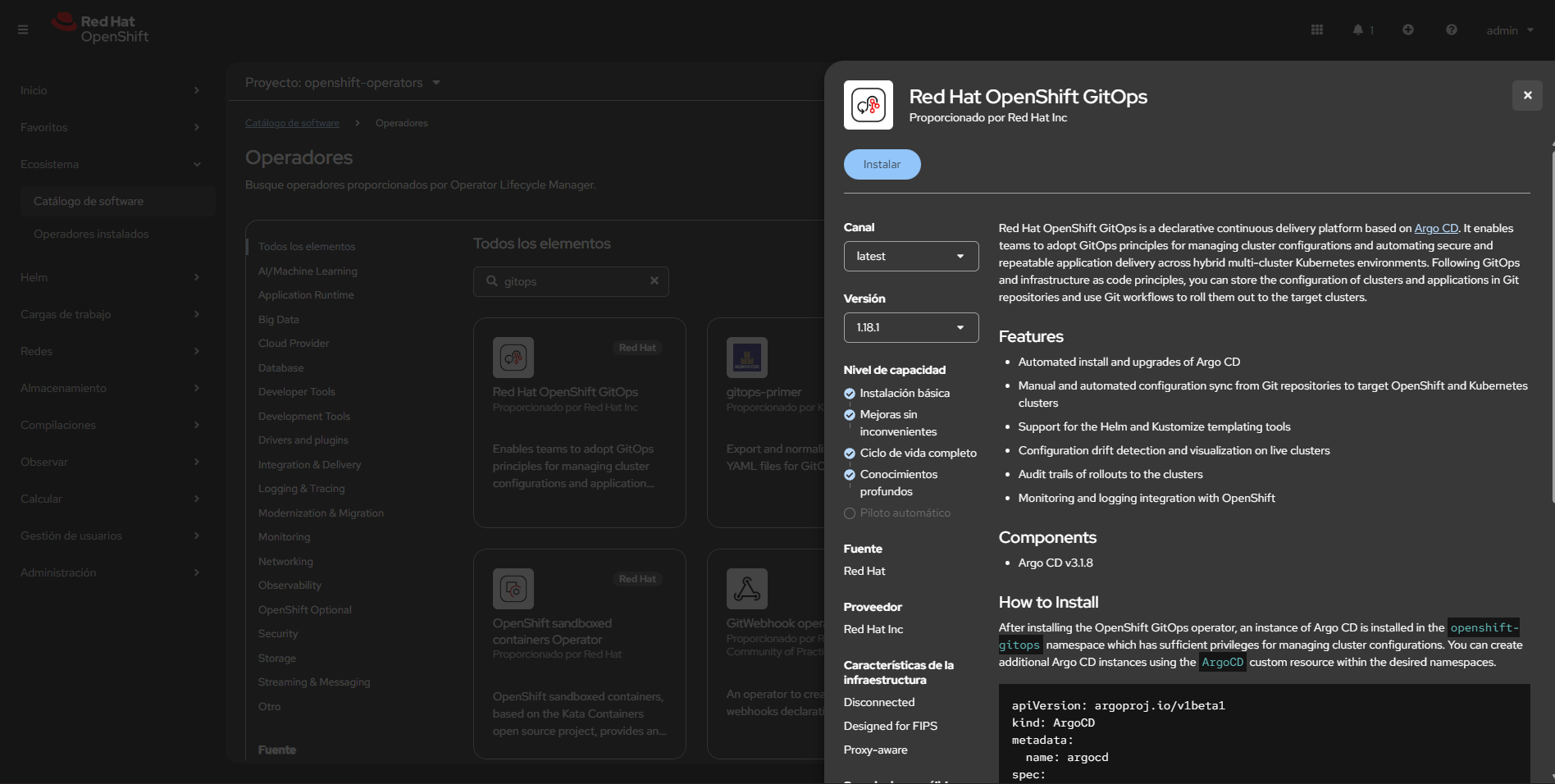Click the quick create plus icon

1408,30
